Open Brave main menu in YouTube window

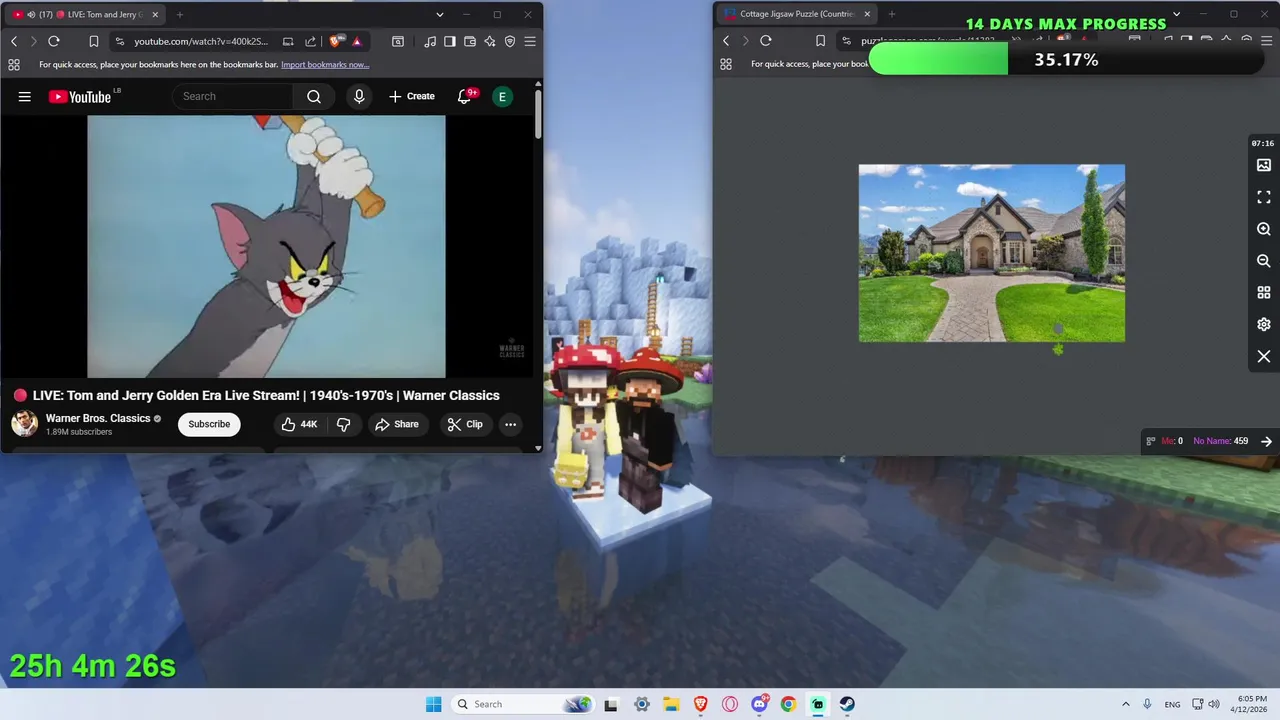(x=530, y=41)
